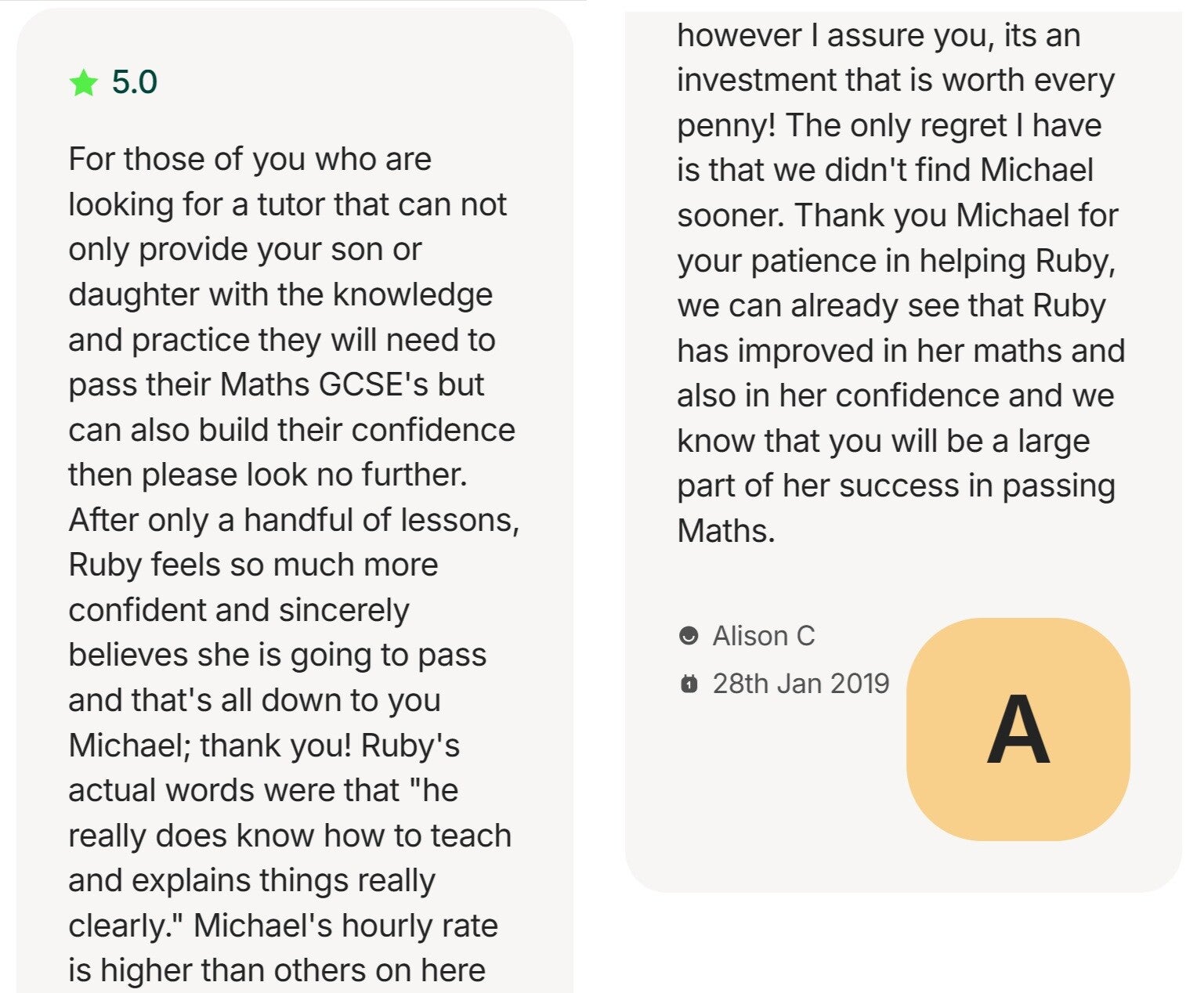This screenshot has height=993, width=1204.
Task: Click the line "After only a handful of lessons,"
Action: [x=294, y=520]
